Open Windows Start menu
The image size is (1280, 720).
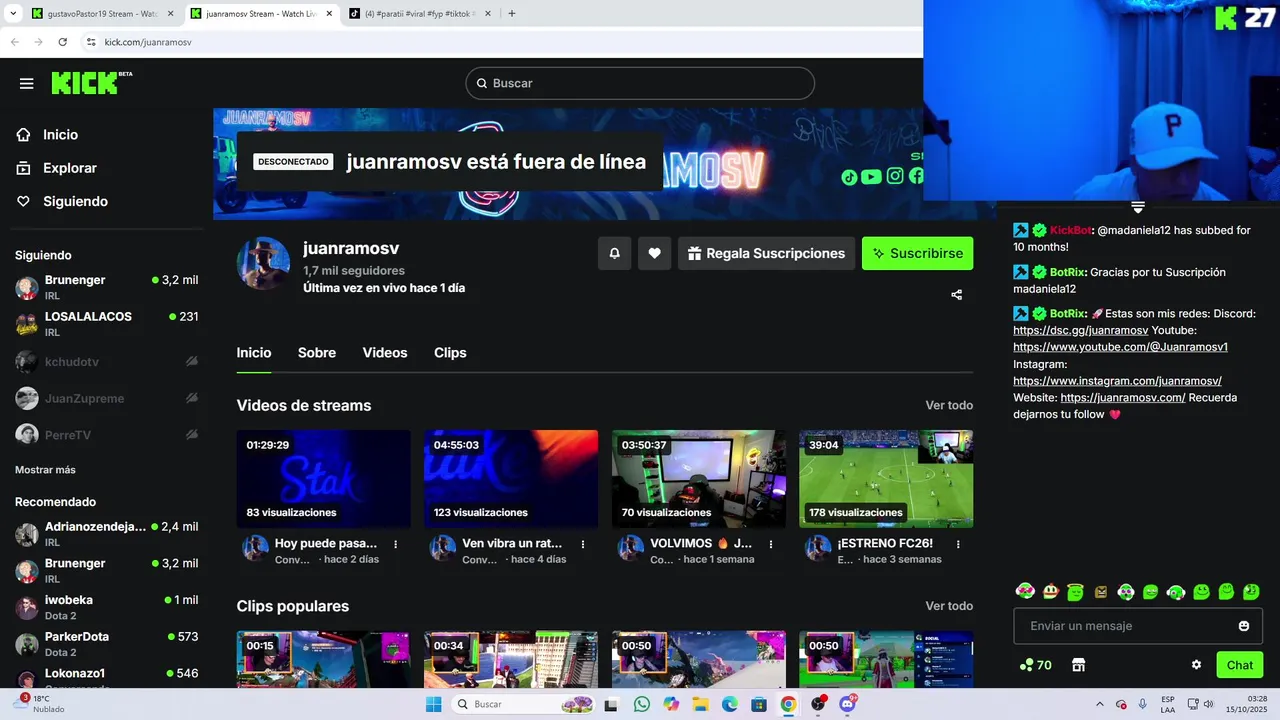click(433, 704)
